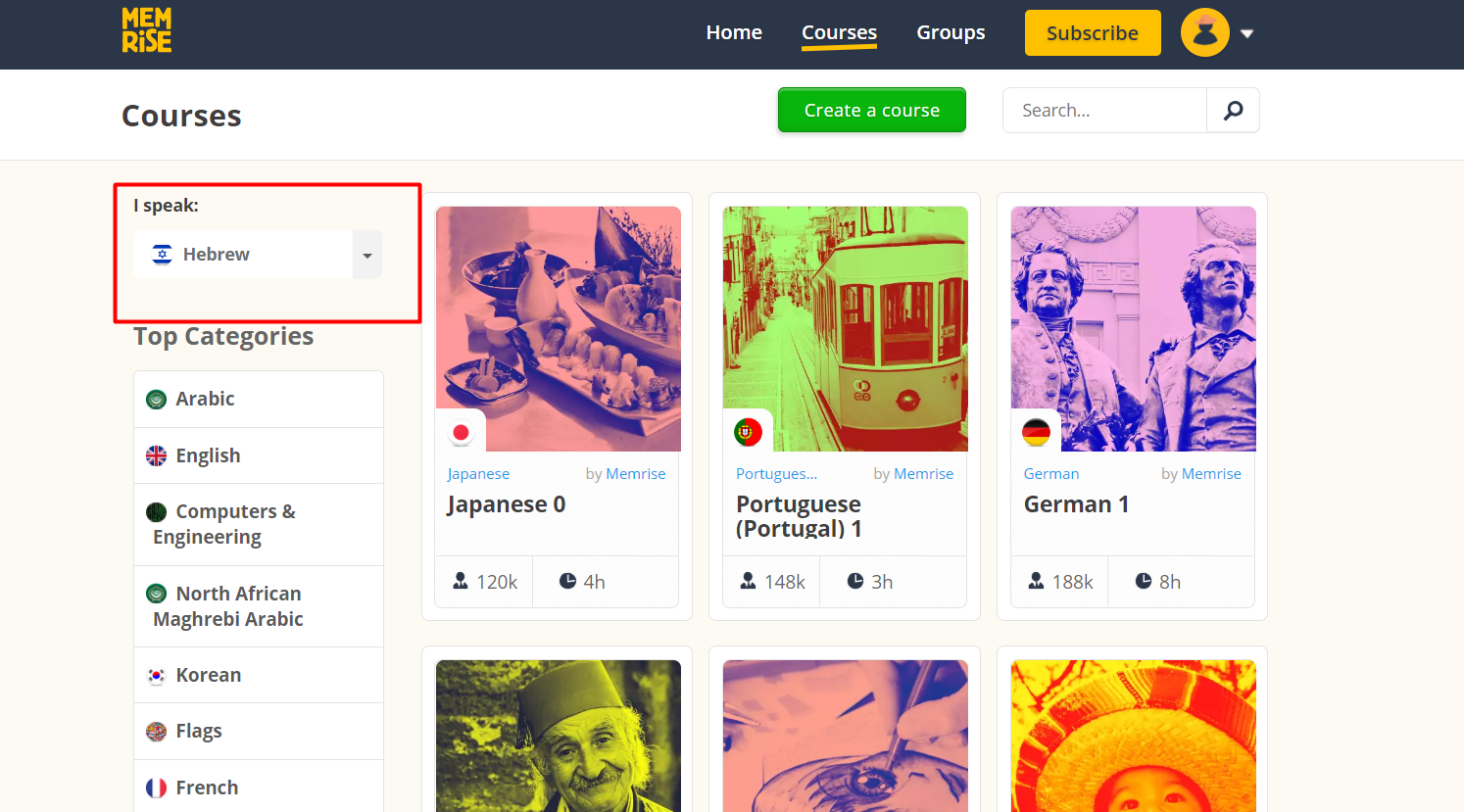The height and width of the screenshot is (812, 1464).
Task: Click the Israel flag in language selector
Action: tap(163, 255)
